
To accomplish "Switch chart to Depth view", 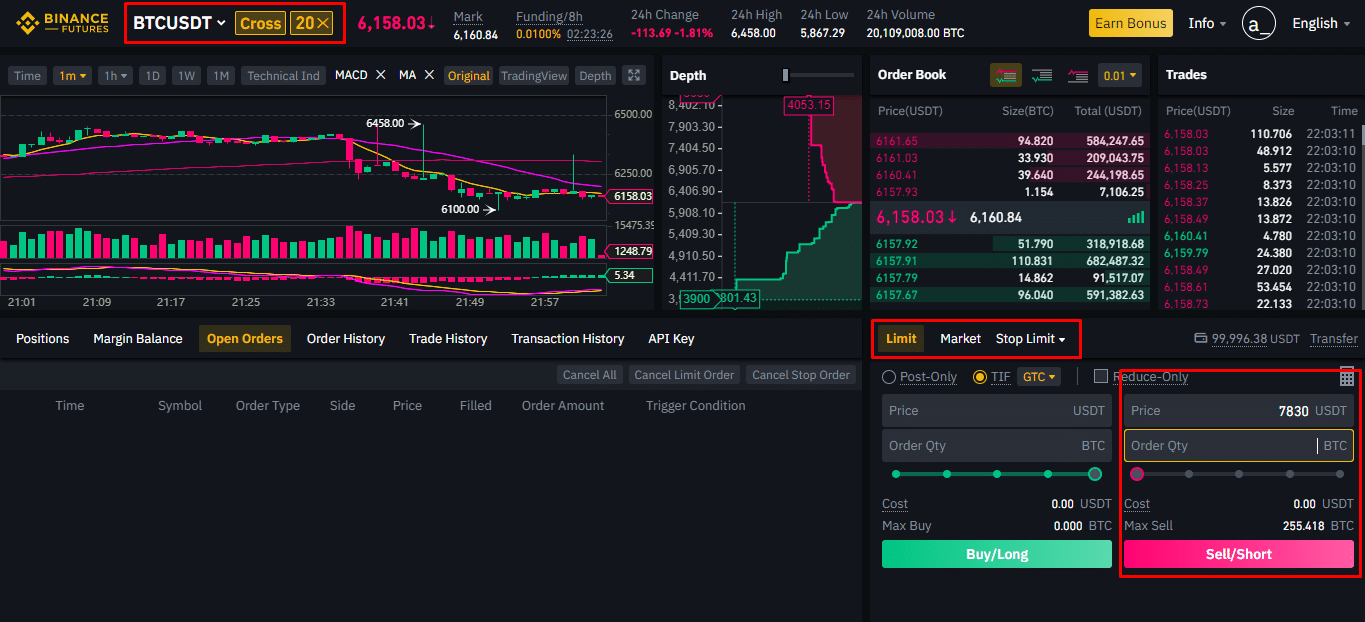I will coord(596,75).
